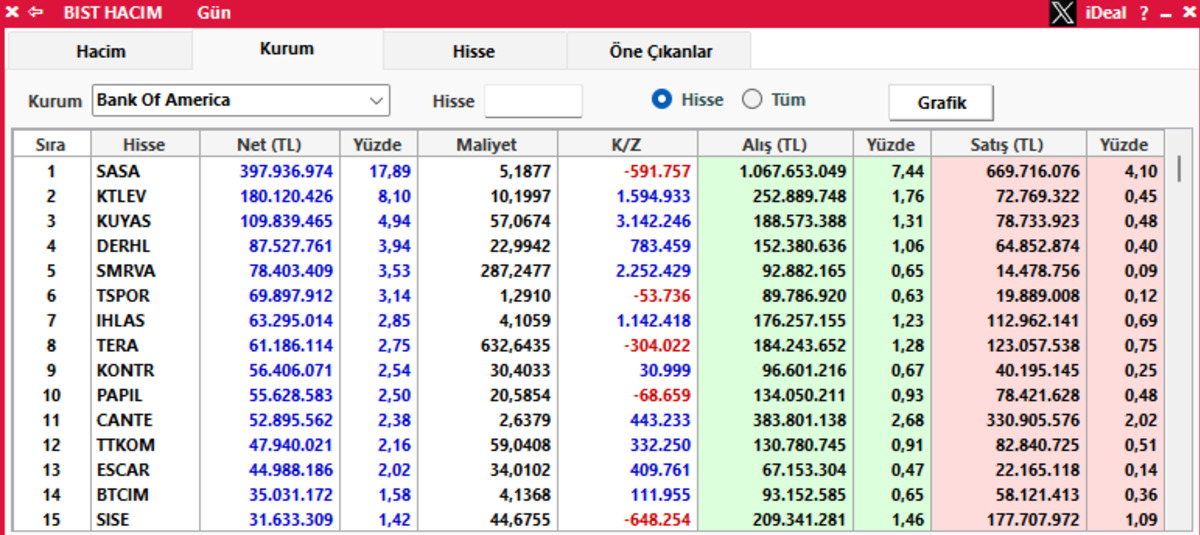This screenshot has width=1200, height=535.
Task: Sort by the Alış (TL) column header
Action: (775, 145)
